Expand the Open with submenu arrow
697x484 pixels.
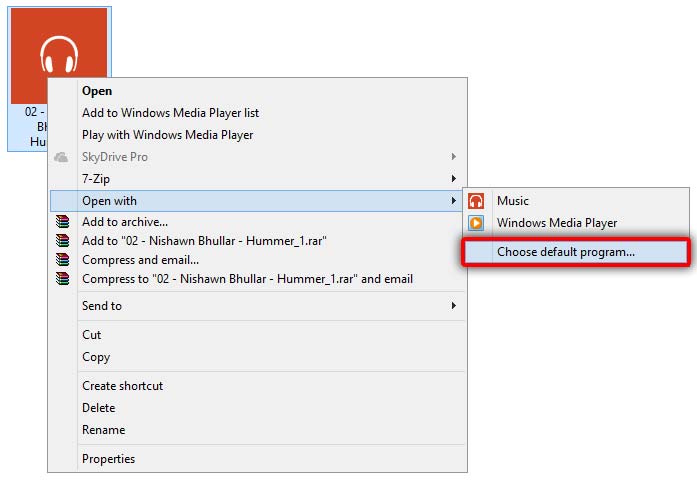[x=453, y=201]
